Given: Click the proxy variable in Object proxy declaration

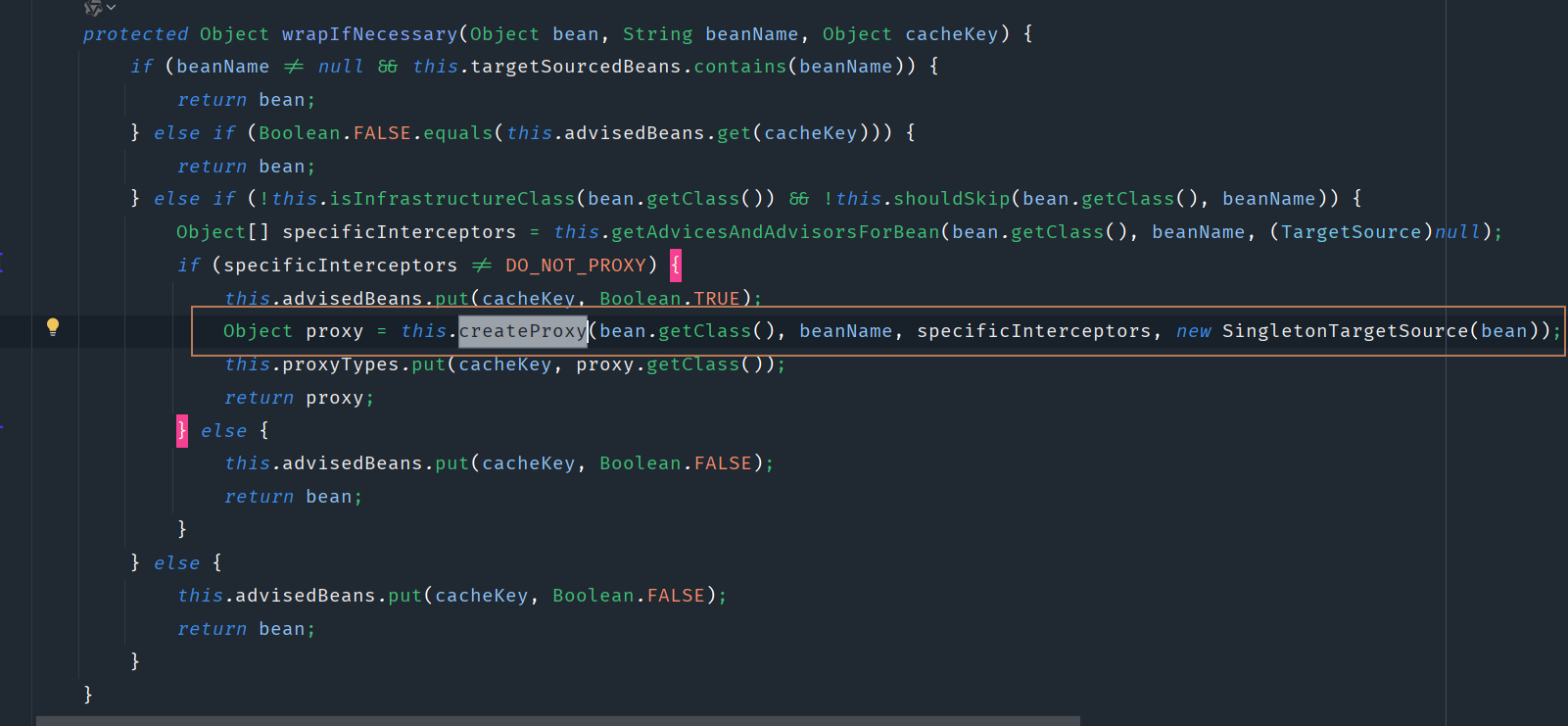Looking at the screenshot, I should (335, 331).
